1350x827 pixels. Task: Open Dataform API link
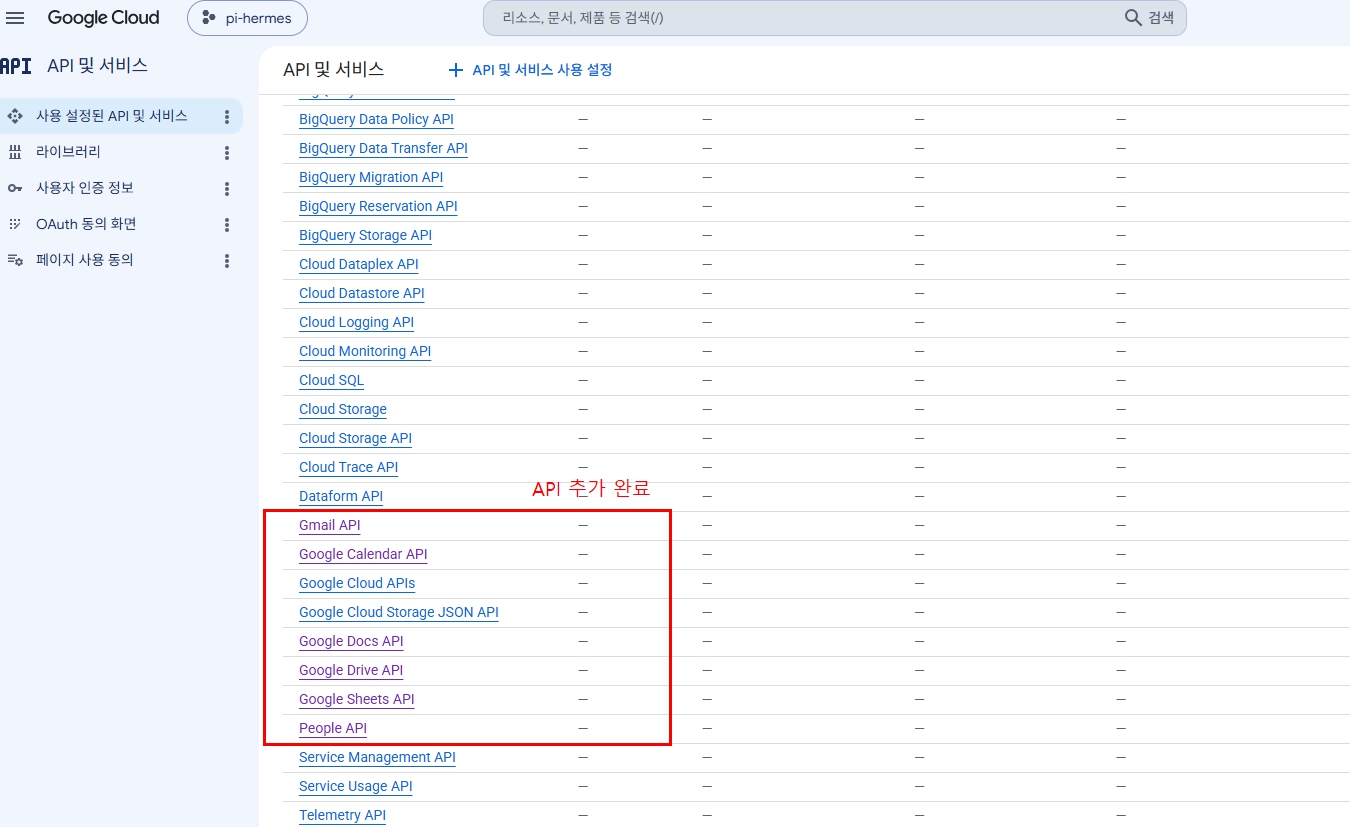[x=341, y=496]
